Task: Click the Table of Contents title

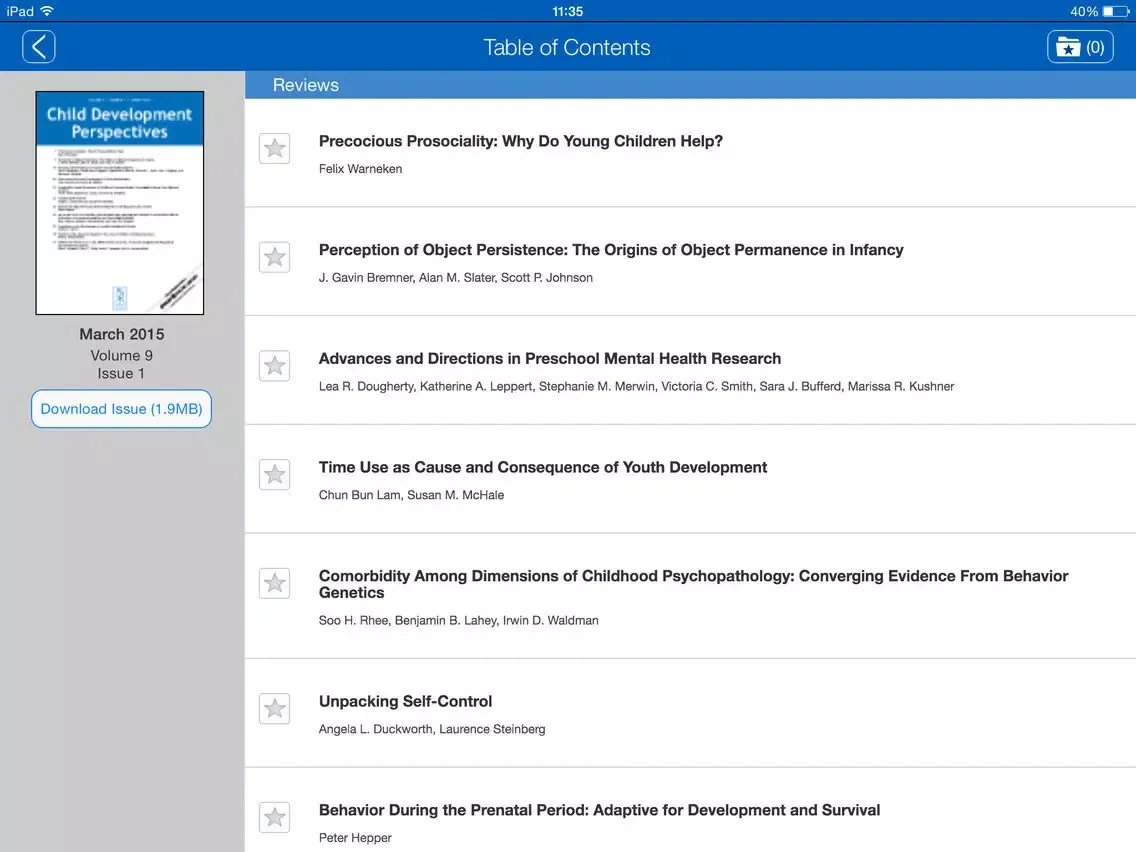Action: point(567,47)
